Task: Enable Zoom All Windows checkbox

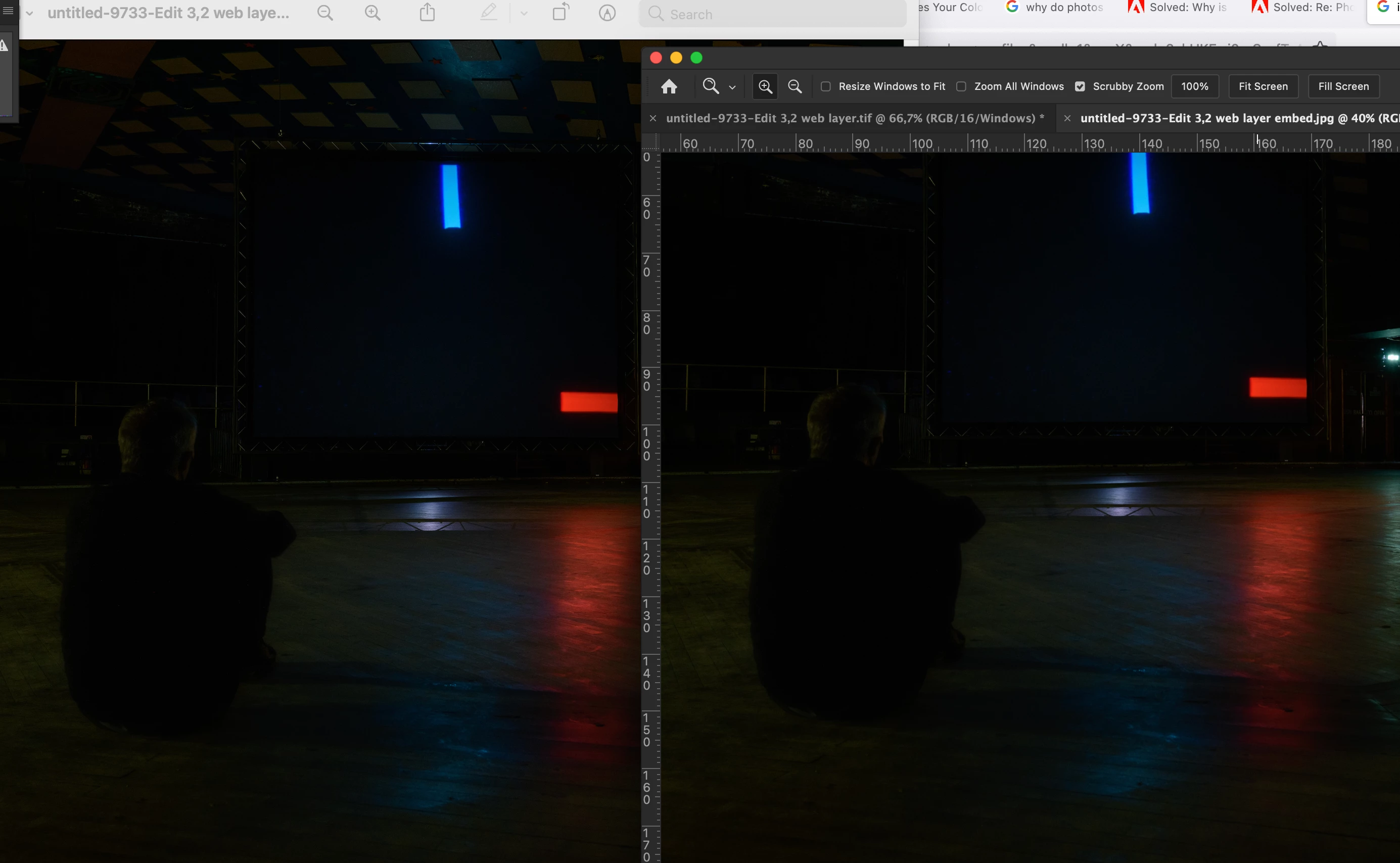Action: (x=961, y=86)
